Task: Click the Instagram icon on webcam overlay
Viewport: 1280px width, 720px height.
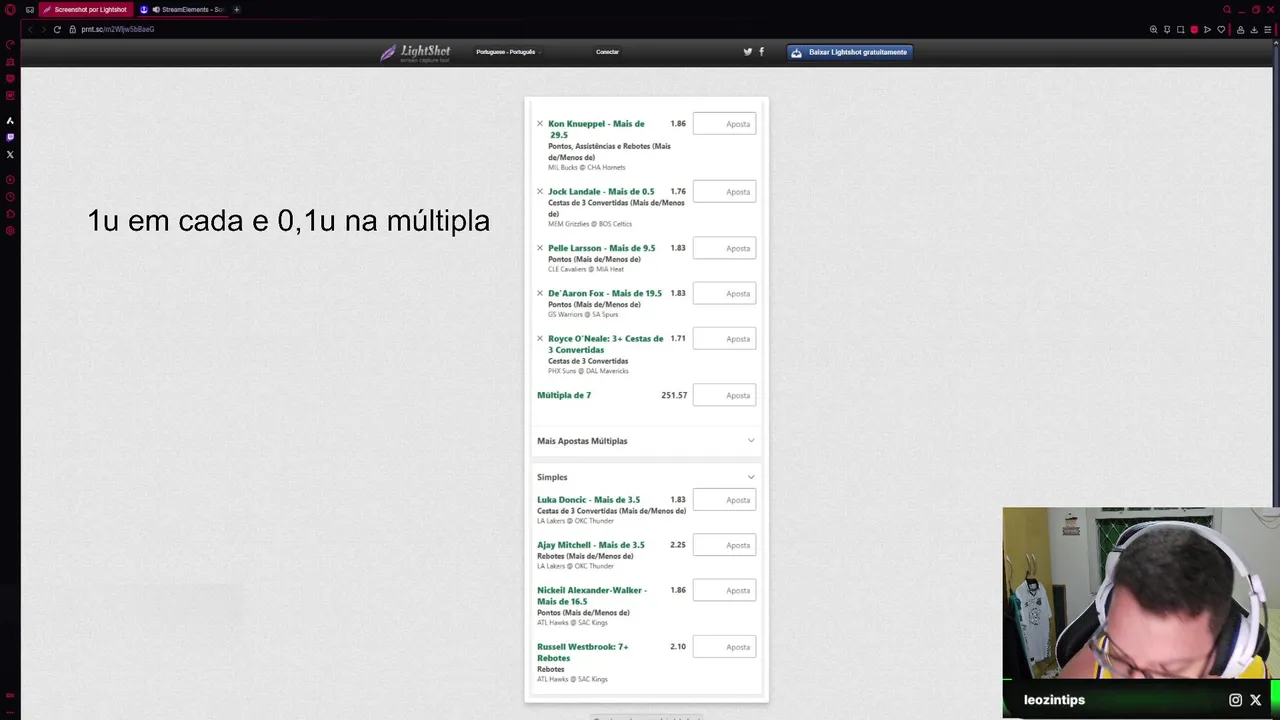Action: click(x=1235, y=700)
